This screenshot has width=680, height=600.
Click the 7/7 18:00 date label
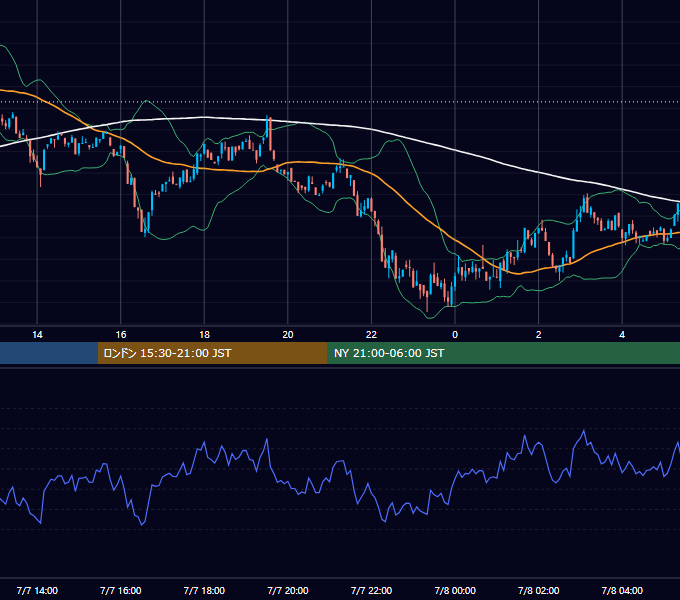pos(204,590)
